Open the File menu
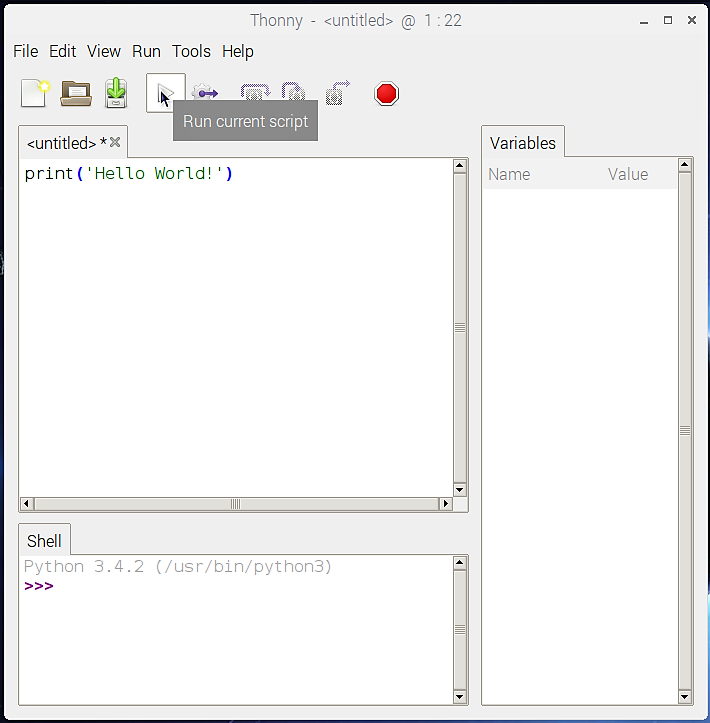The height and width of the screenshot is (723, 710). pyautogui.click(x=25, y=51)
